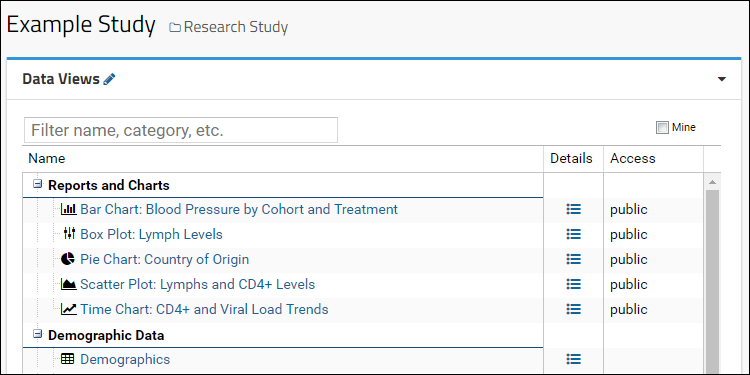Viewport: 750px width, 375px height.
Task: Open details icon for Box Plot row
Action: [x=574, y=234]
